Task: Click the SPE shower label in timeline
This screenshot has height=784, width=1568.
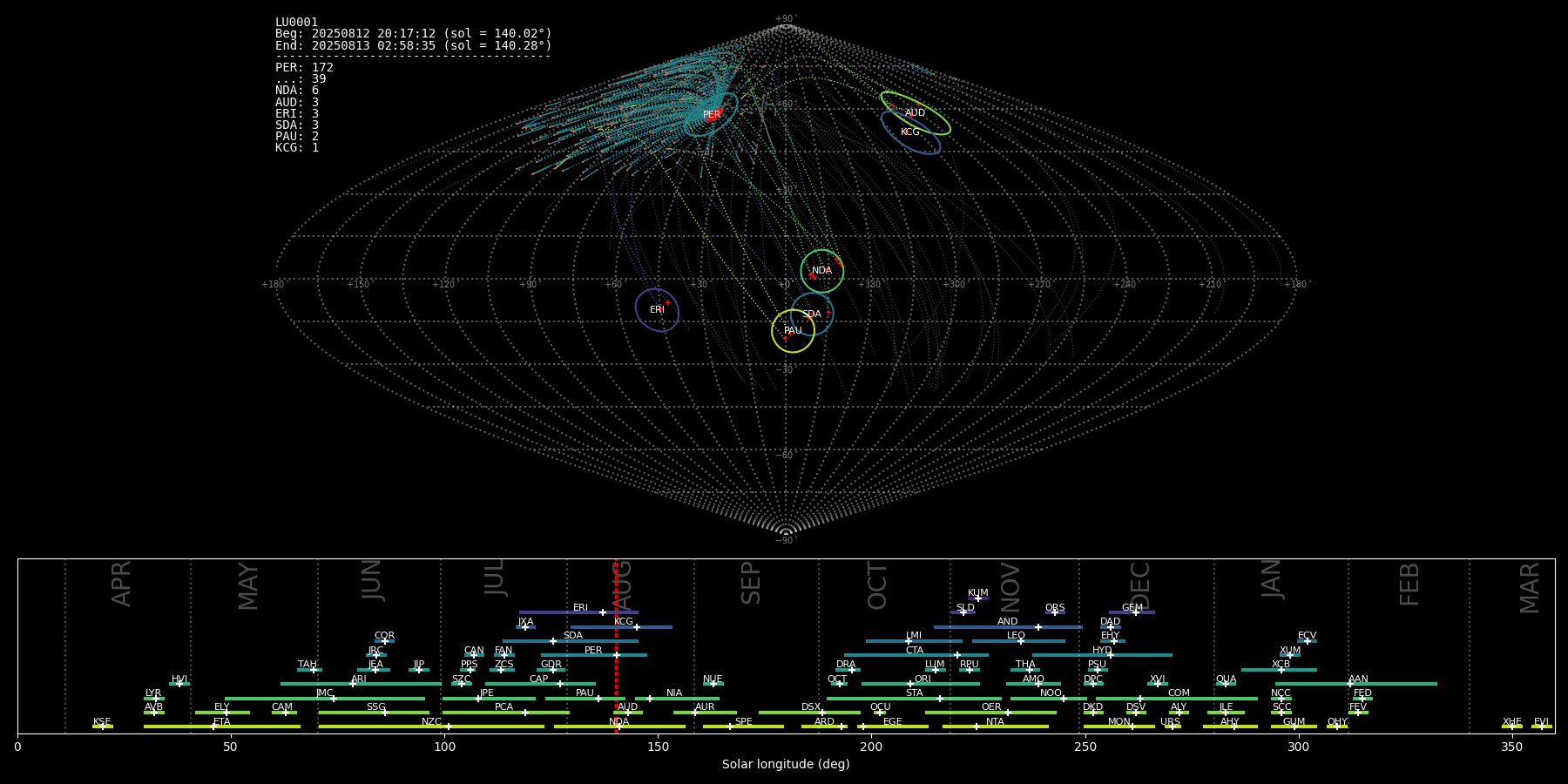Action: 744,722
